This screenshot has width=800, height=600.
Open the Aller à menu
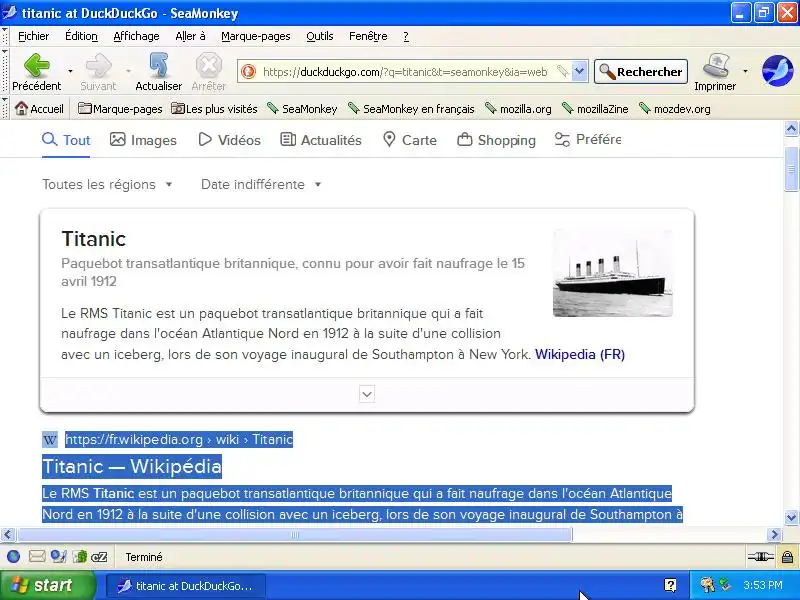[x=190, y=36]
